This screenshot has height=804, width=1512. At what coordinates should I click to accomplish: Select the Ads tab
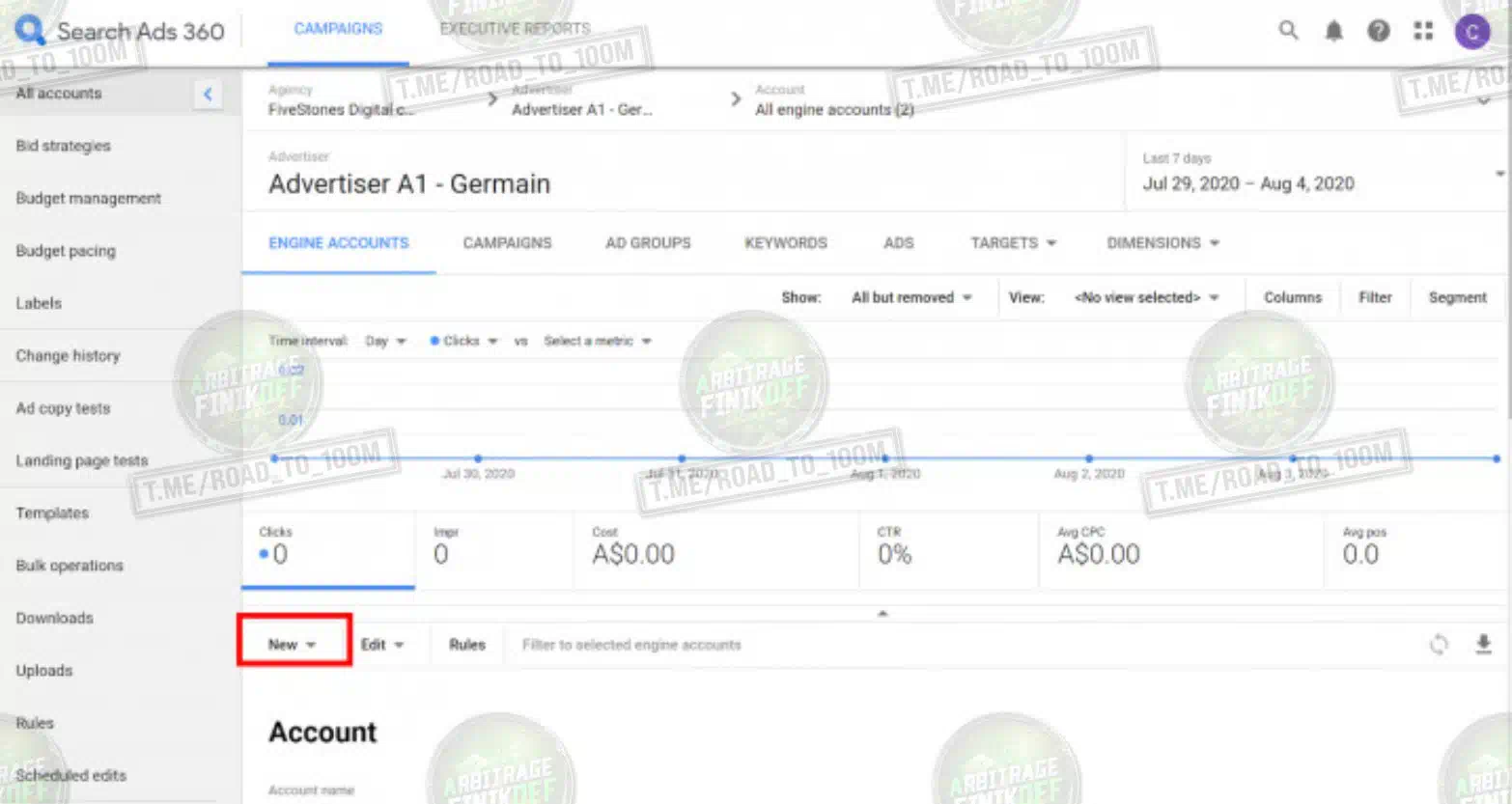[x=898, y=243]
